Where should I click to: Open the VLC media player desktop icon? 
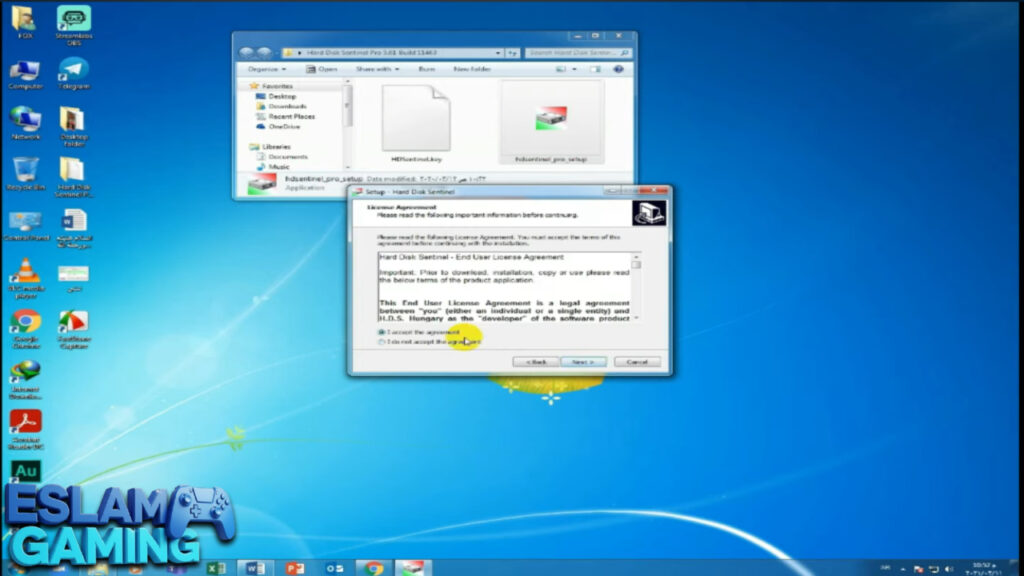(26, 274)
